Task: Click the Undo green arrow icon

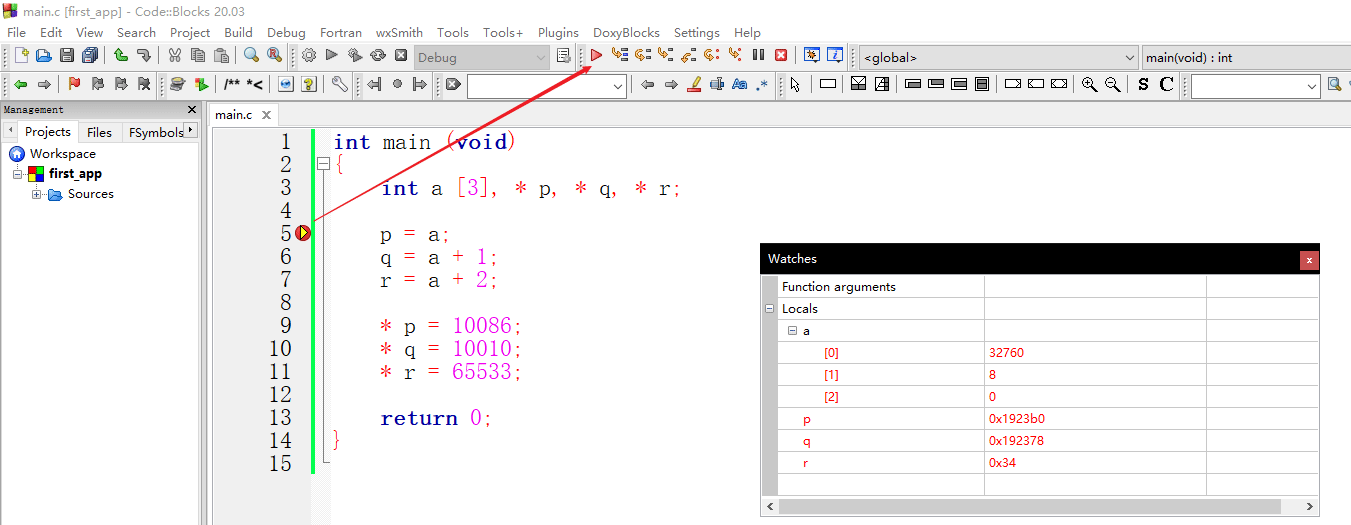Action: coord(120,56)
